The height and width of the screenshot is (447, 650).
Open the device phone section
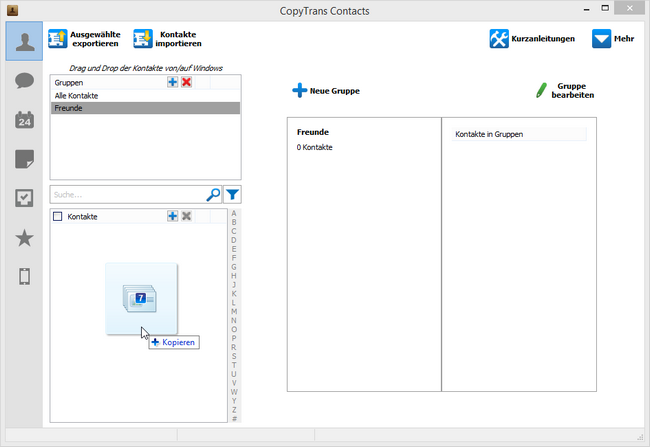coord(24,276)
